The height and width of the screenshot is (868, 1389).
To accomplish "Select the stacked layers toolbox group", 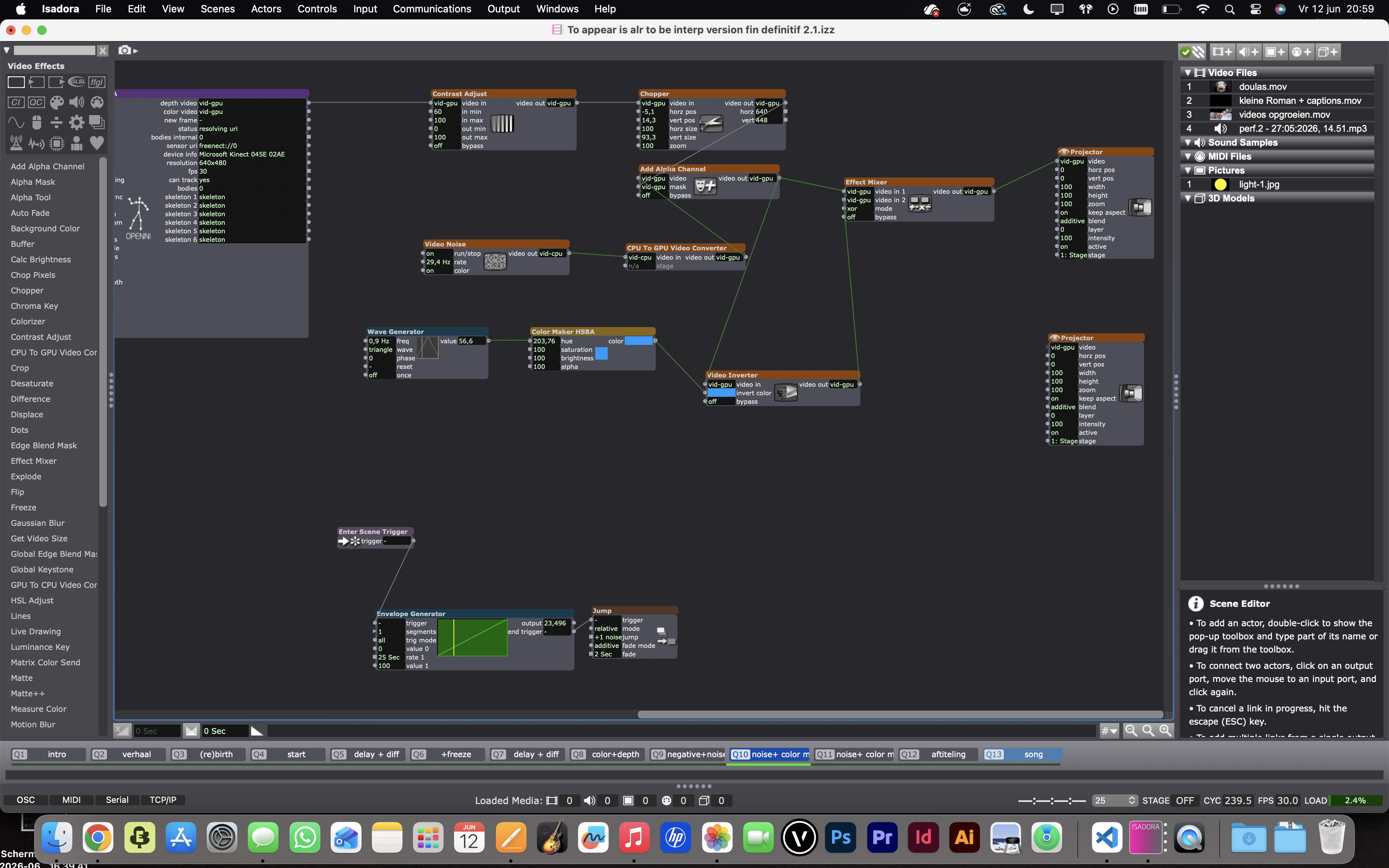I will tap(97, 122).
